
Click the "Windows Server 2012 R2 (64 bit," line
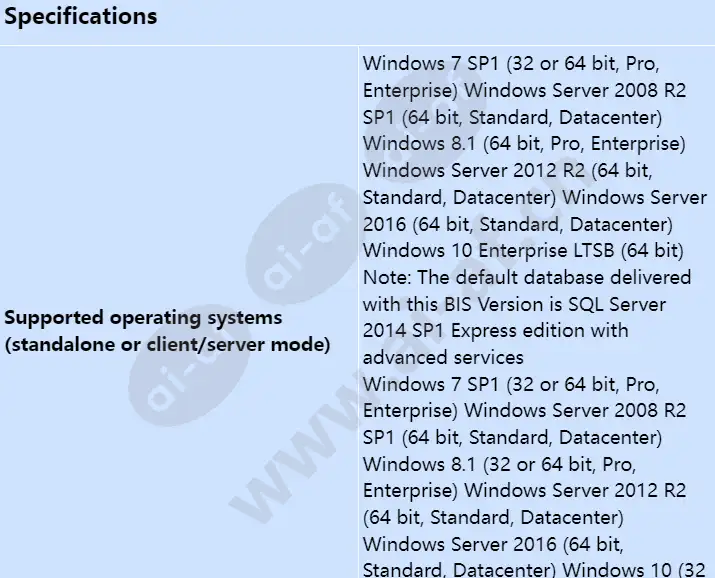point(506,170)
